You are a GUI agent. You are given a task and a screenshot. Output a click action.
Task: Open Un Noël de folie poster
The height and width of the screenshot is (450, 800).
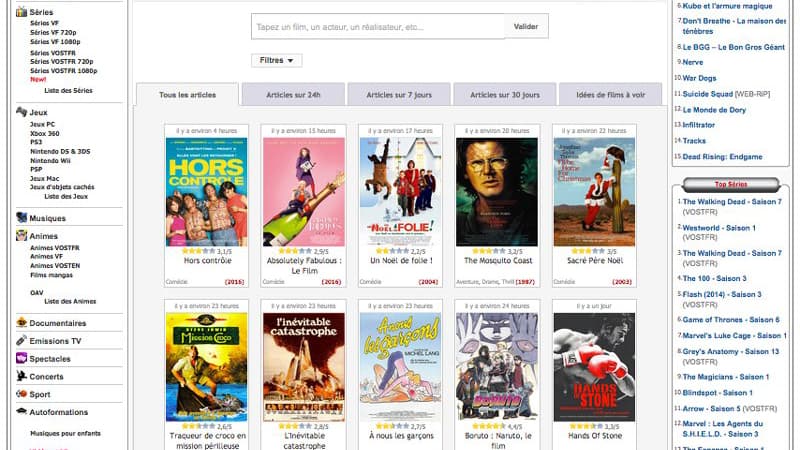[x=401, y=192]
